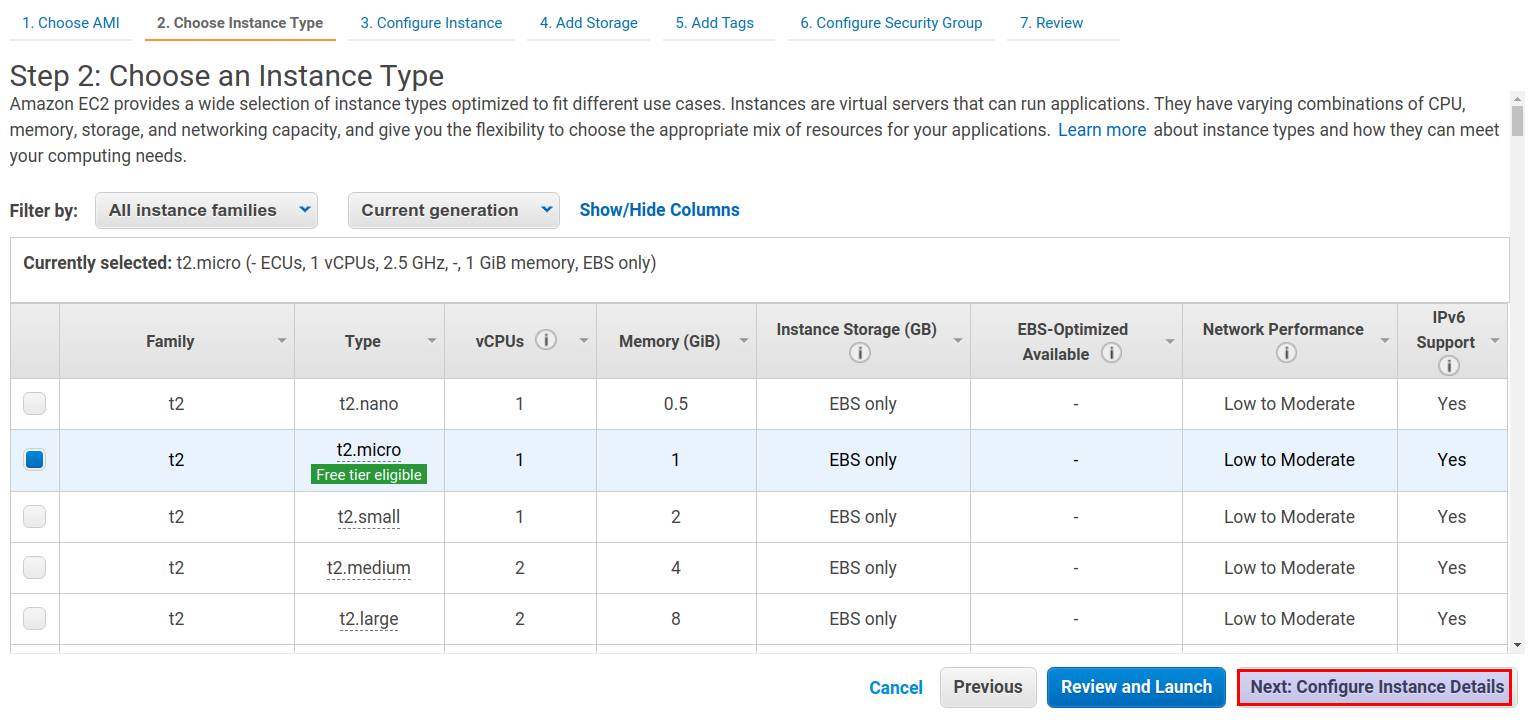Click t2.micro type label
Viewport: 1534px width, 723px height.
point(369,450)
